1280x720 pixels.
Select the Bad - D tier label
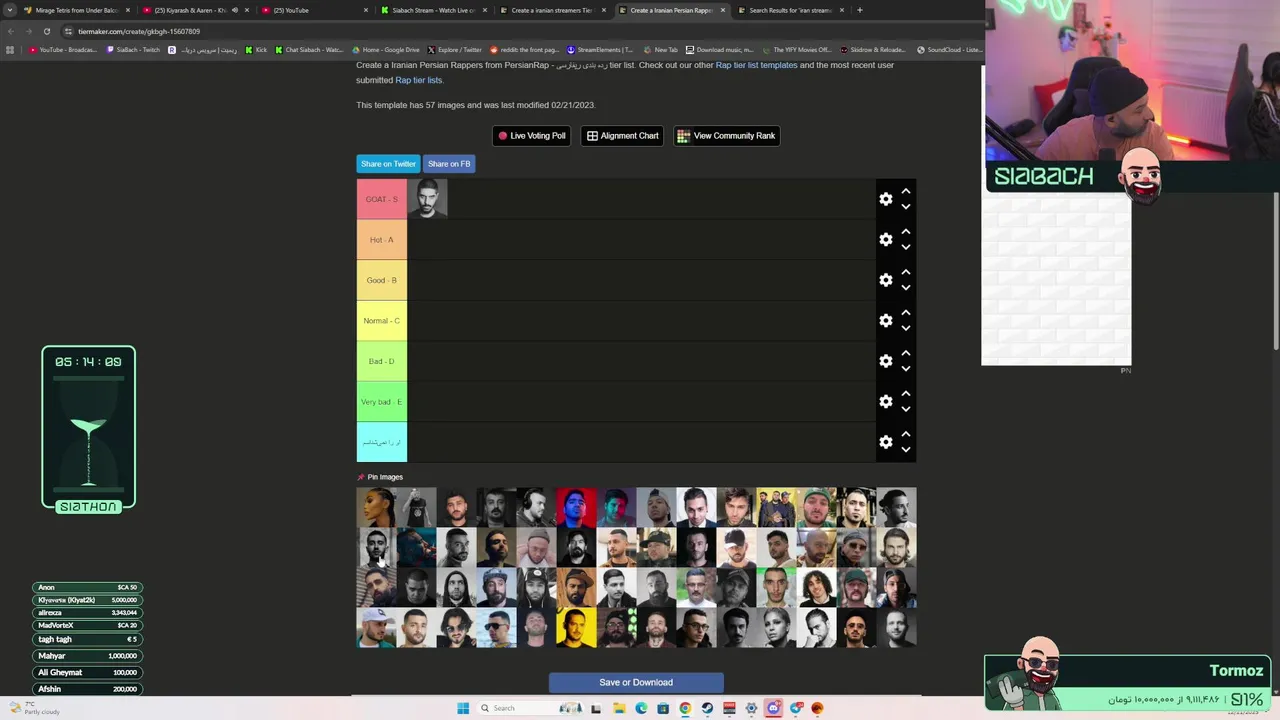click(x=381, y=361)
